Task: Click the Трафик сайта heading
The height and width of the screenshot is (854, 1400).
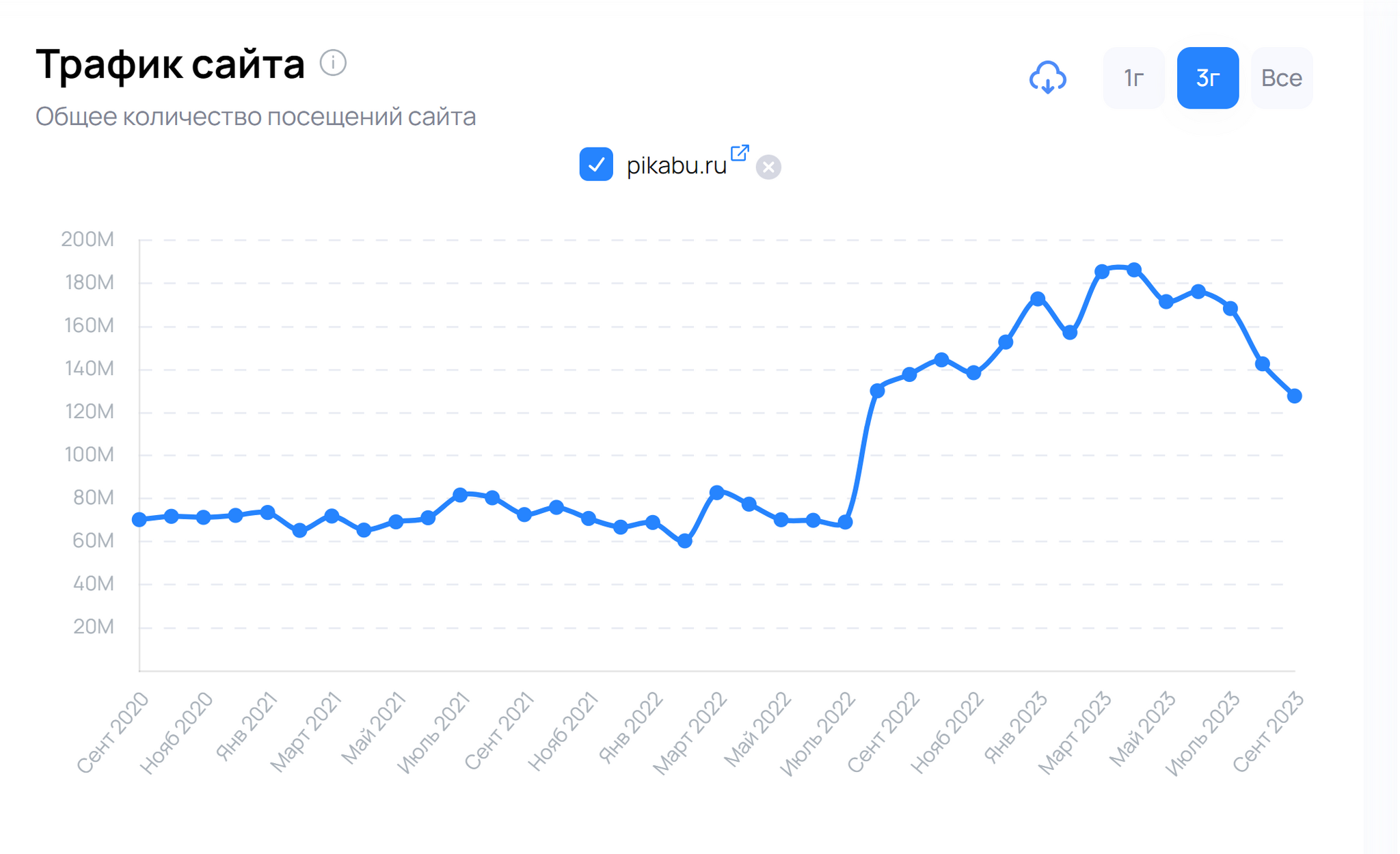Action: tap(170, 64)
